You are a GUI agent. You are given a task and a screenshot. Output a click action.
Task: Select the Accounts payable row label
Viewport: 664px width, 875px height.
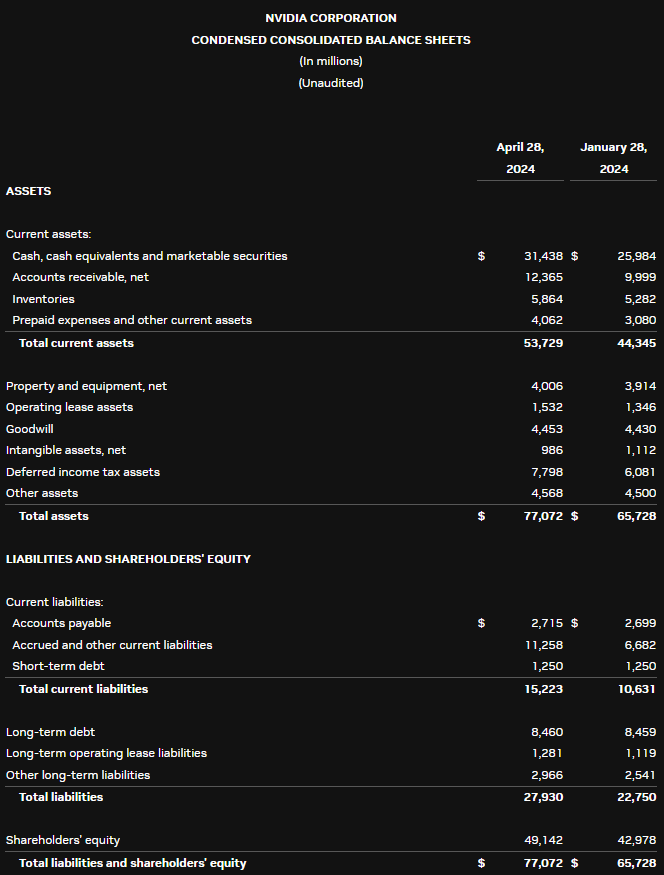coord(61,623)
